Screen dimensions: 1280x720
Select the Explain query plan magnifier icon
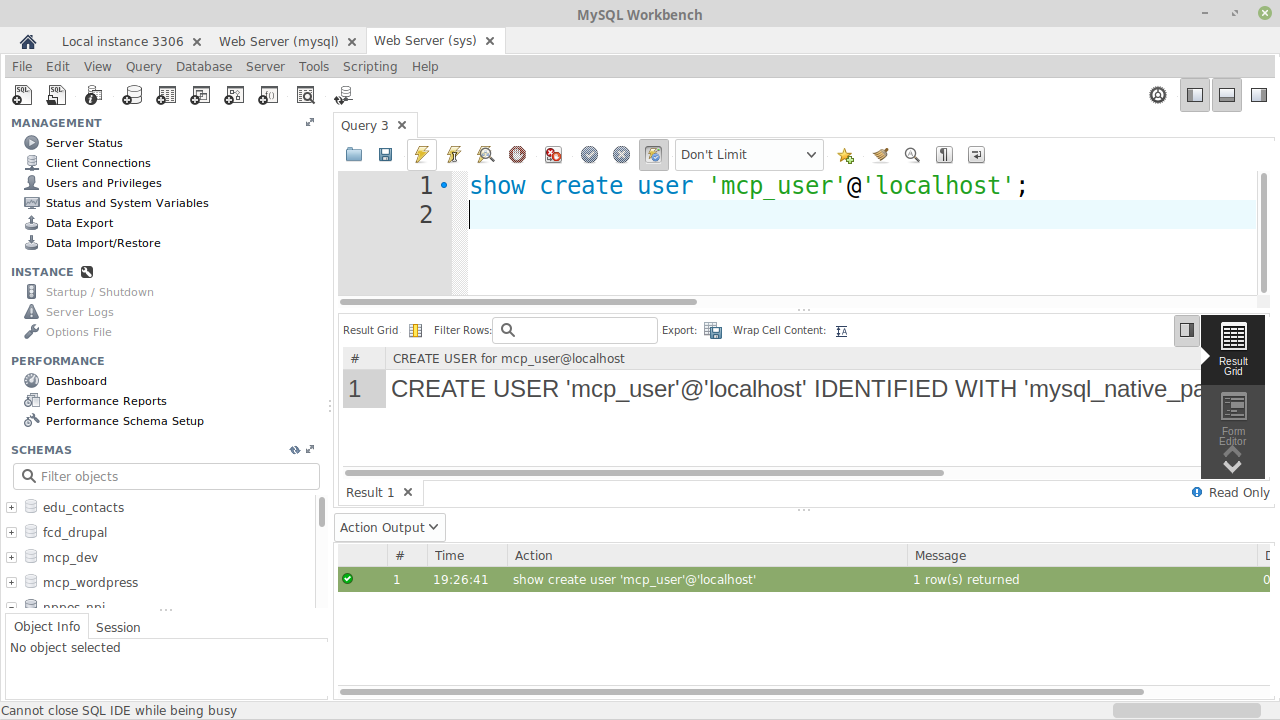click(x=485, y=155)
